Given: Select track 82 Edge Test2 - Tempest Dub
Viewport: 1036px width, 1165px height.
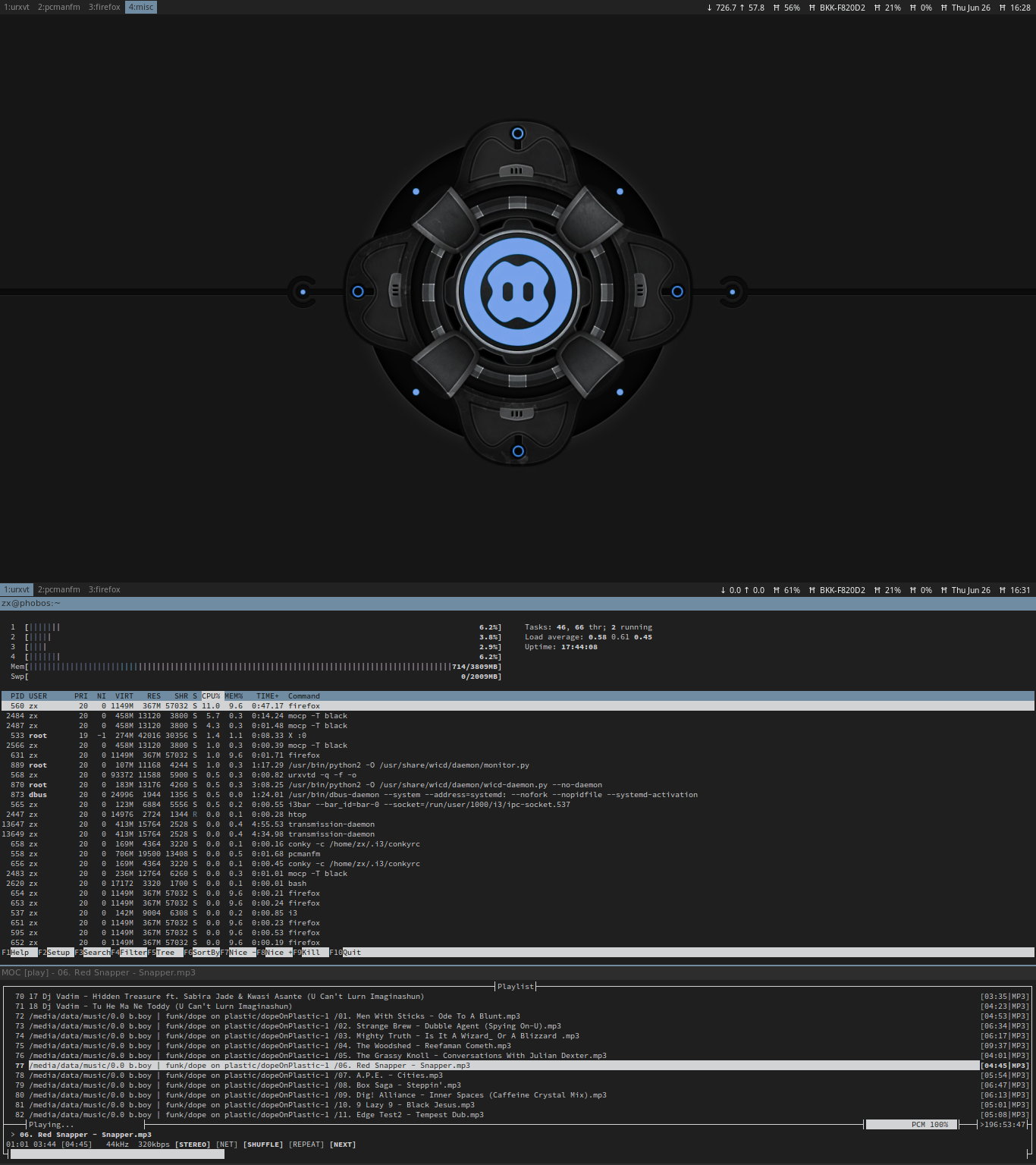Looking at the screenshot, I should point(518,1115).
